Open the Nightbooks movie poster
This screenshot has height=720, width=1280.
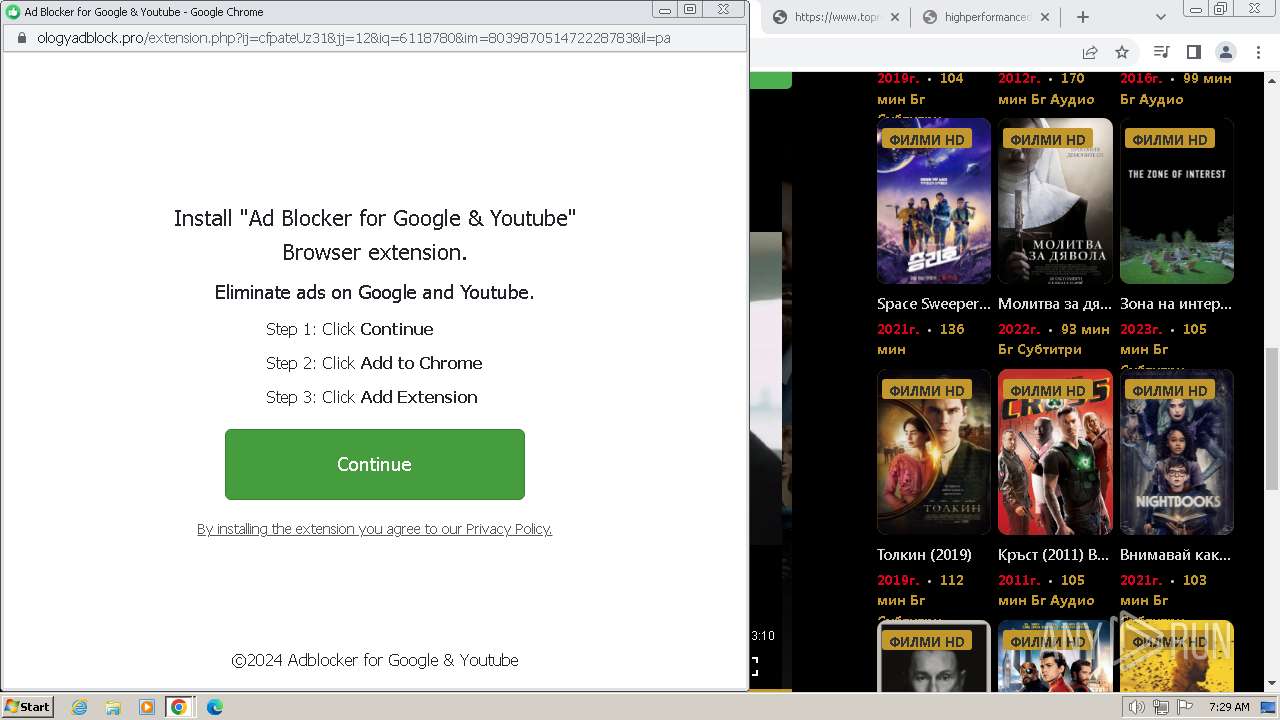[1176, 452]
